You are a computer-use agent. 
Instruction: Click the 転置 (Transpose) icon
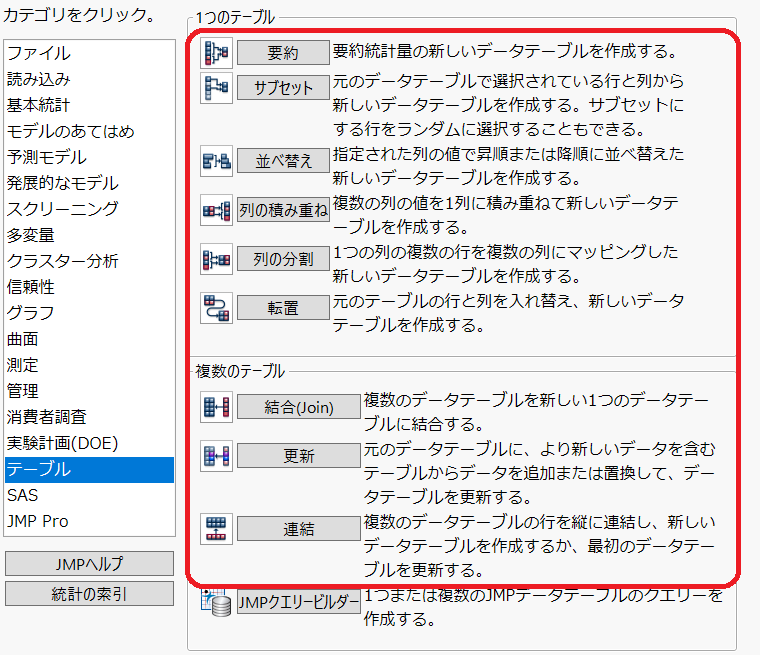pyautogui.click(x=216, y=308)
